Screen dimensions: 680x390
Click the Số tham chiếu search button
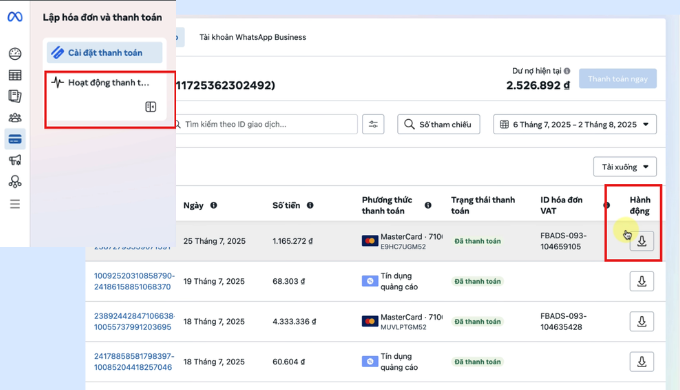[438, 125]
